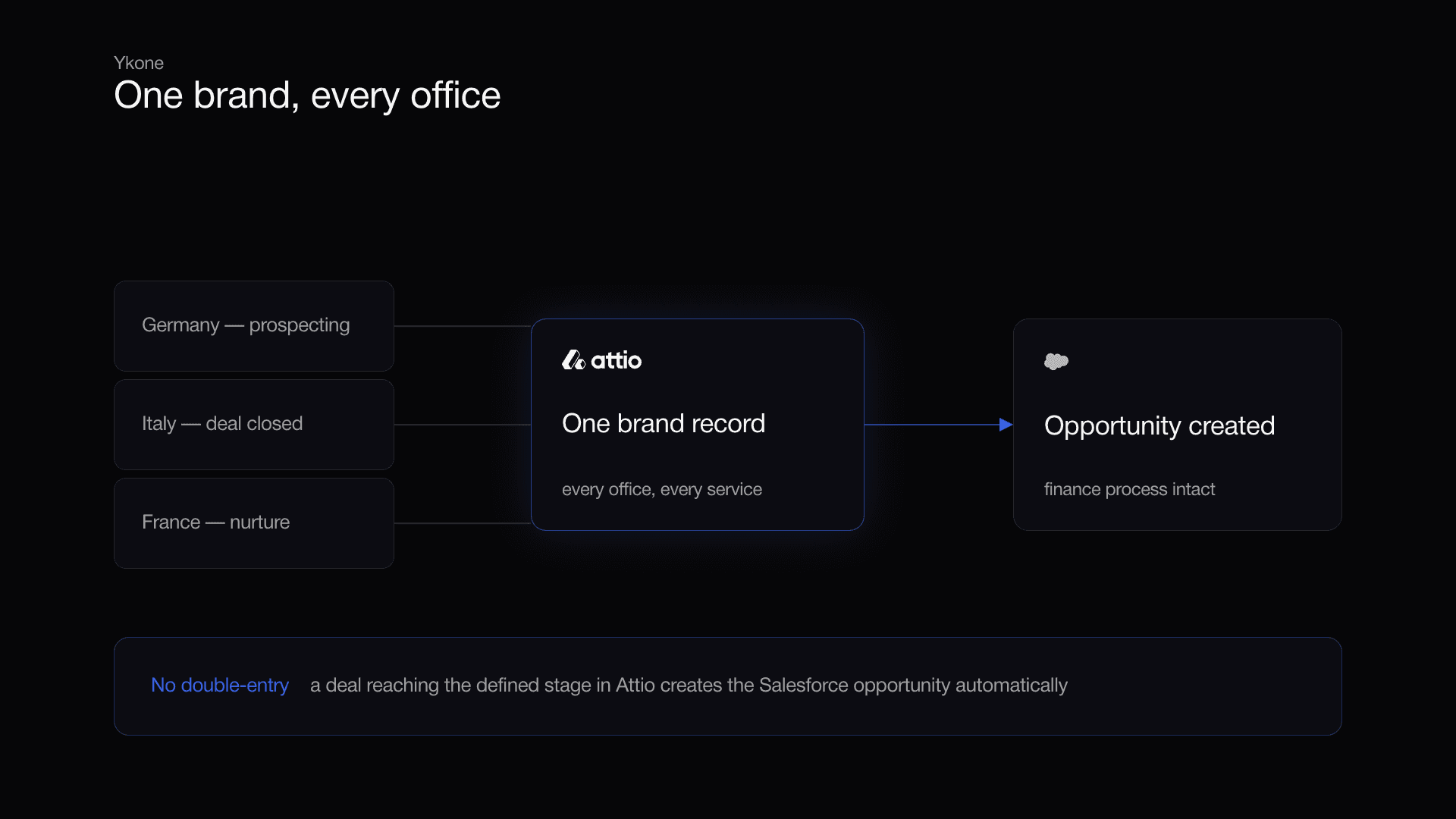Click the "One brand record" heading
The image size is (1456, 819).
(664, 423)
